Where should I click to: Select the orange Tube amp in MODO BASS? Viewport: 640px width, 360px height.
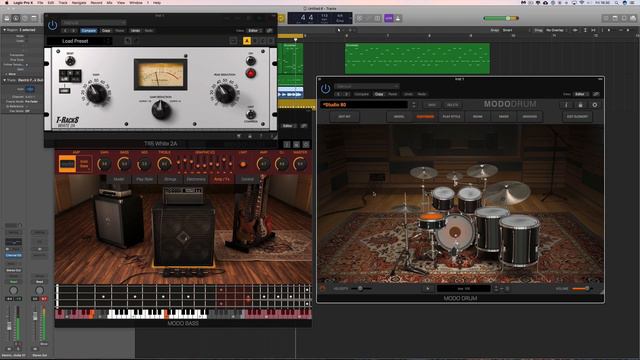(67, 164)
